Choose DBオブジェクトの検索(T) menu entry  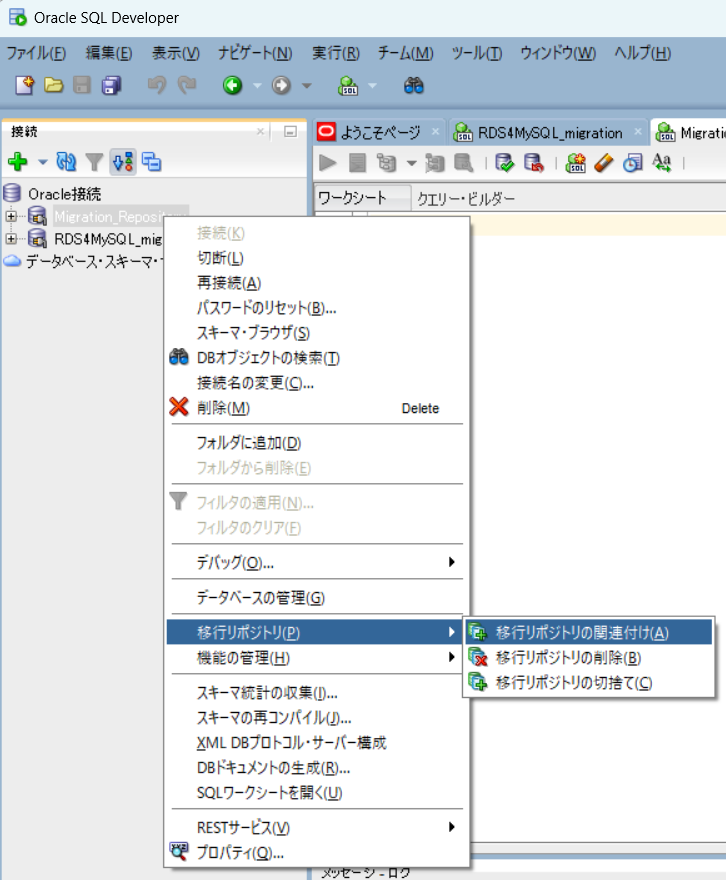[x=317, y=358]
